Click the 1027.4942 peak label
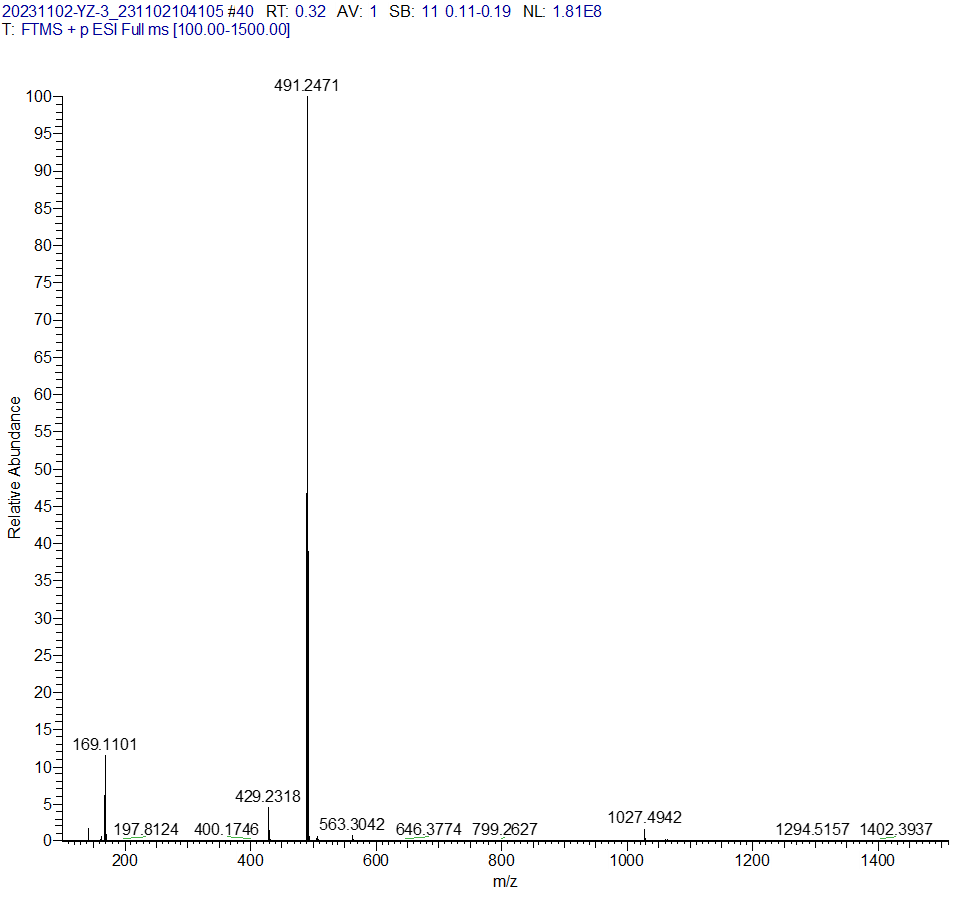Viewport: 975px width, 897px height. [x=644, y=817]
